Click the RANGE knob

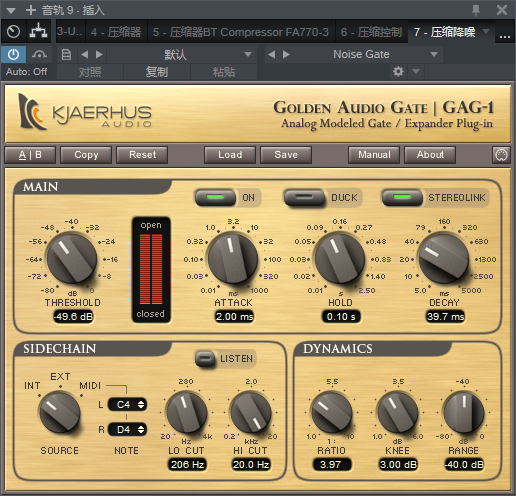coord(463,413)
